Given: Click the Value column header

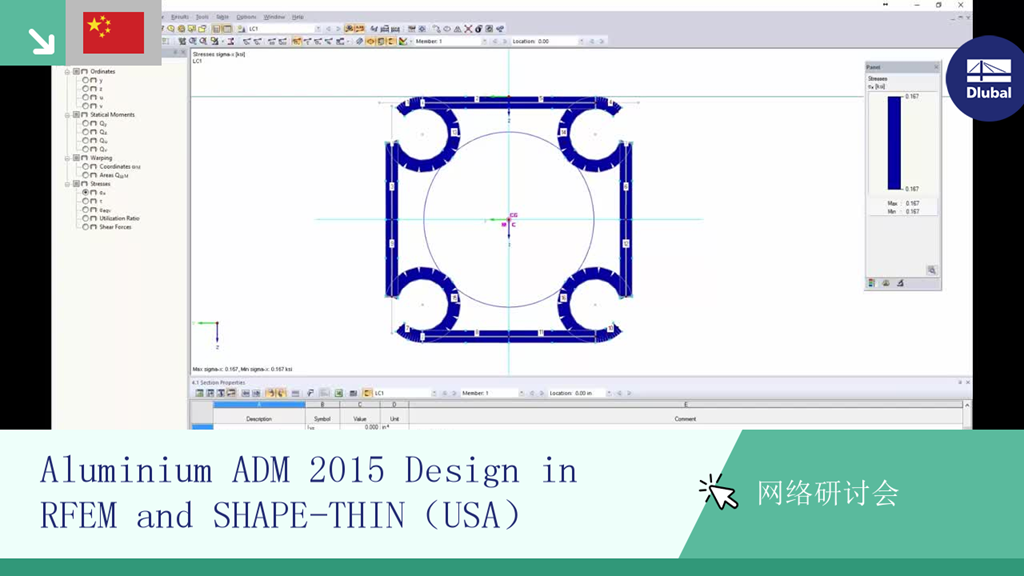Looking at the screenshot, I should point(359,419).
